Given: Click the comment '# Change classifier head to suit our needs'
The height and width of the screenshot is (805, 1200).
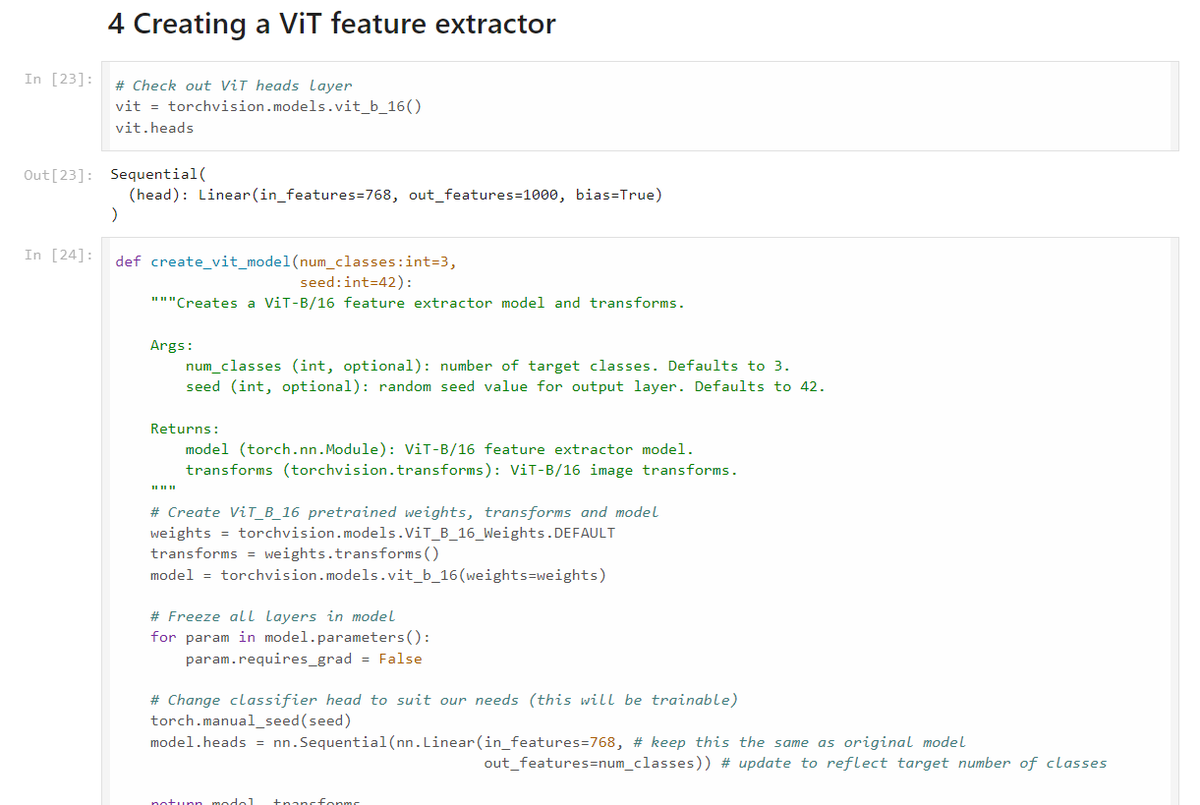Looking at the screenshot, I should tap(444, 700).
